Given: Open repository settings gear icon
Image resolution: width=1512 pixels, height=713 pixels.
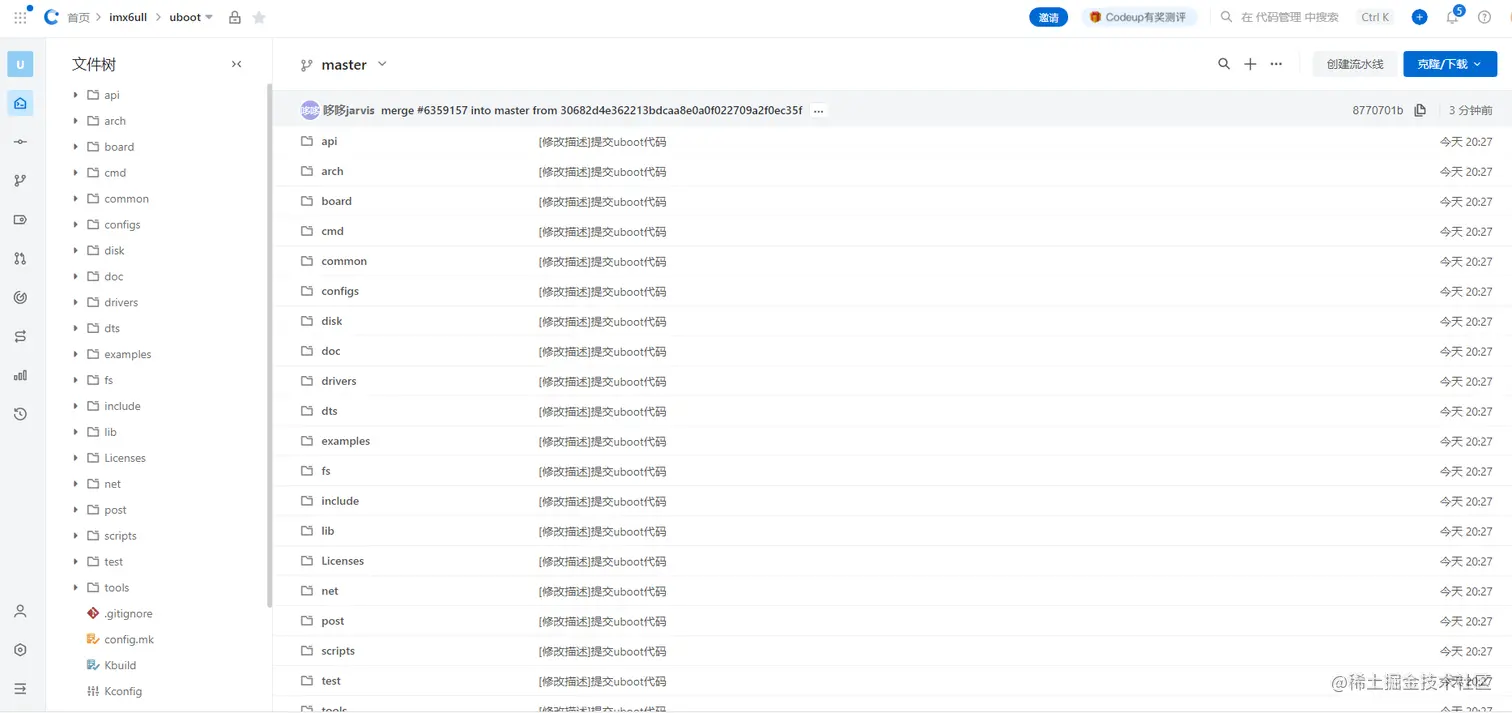Looking at the screenshot, I should pos(20,650).
